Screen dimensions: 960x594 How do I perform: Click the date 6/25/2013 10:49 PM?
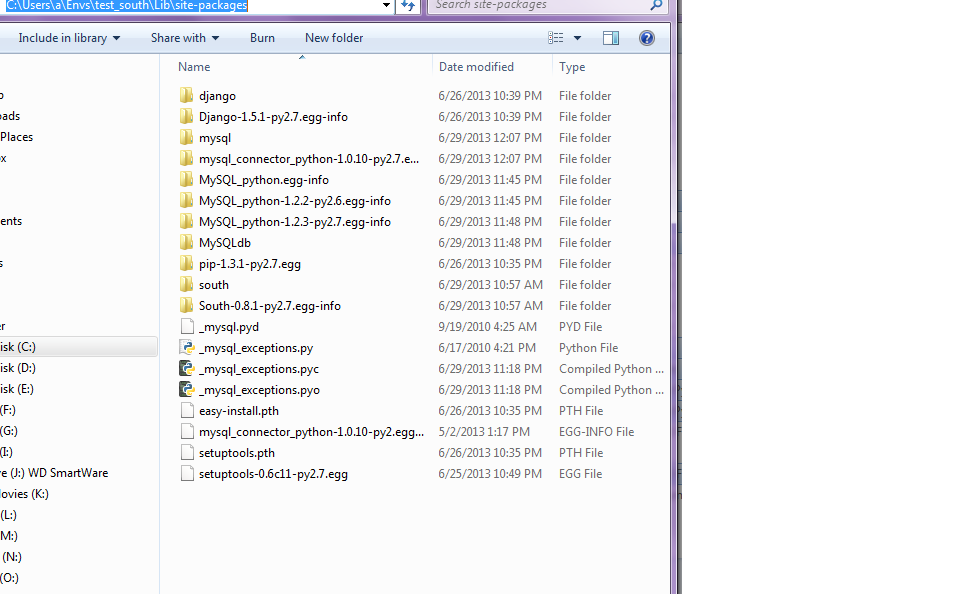coord(490,473)
